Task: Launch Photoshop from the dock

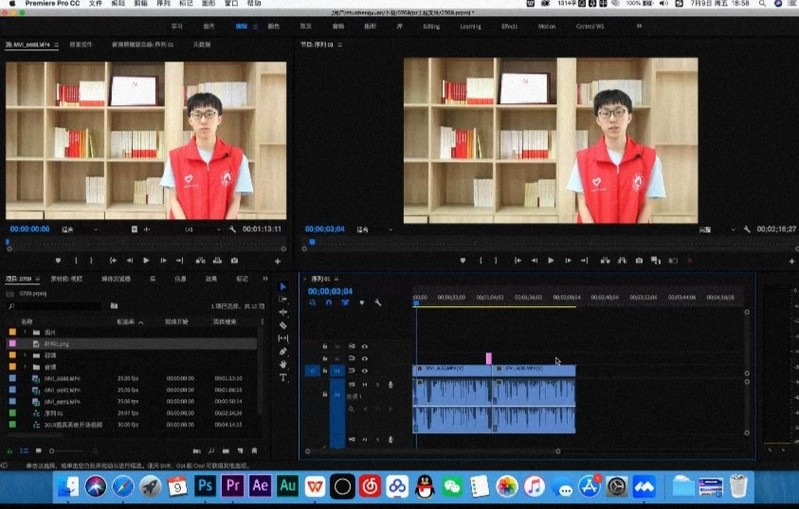Action: (x=206, y=486)
